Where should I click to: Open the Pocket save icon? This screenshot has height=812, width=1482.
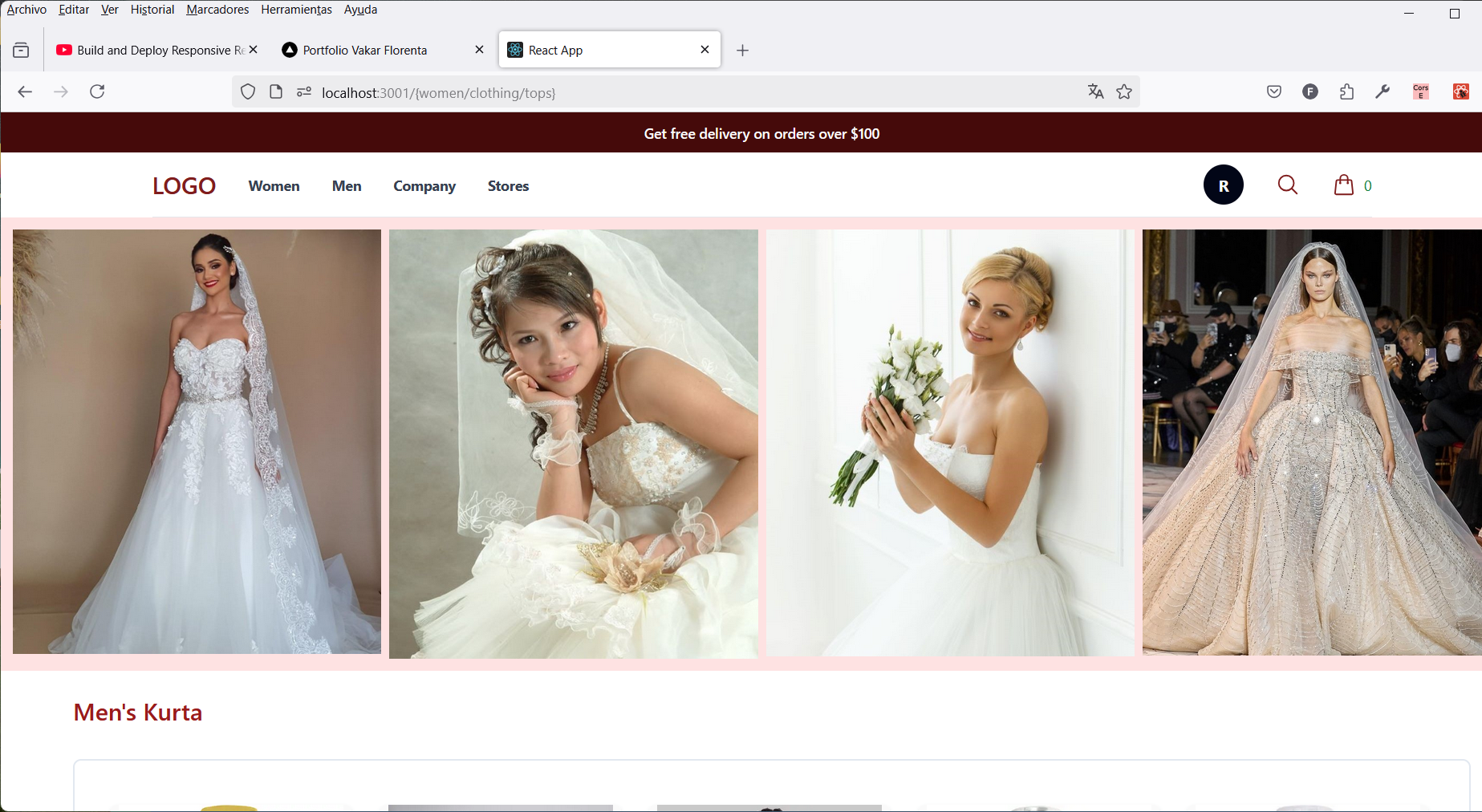(1274, 91)
